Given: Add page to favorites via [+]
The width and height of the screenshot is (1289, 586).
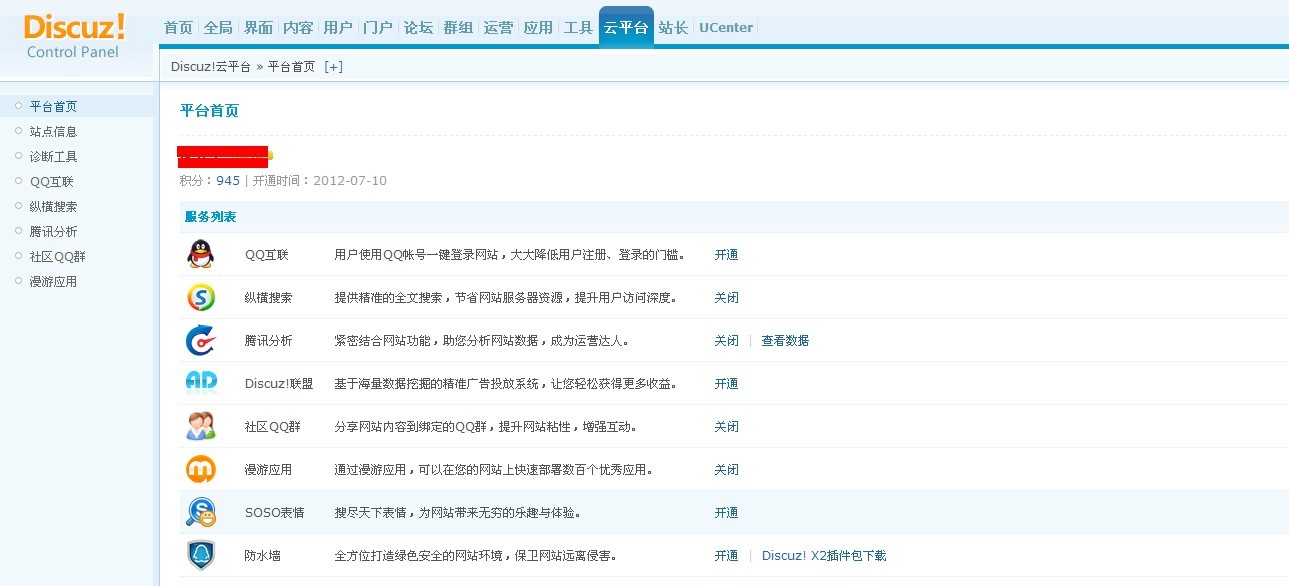Looking at the screenshot, I should click(x=333, y=67).
